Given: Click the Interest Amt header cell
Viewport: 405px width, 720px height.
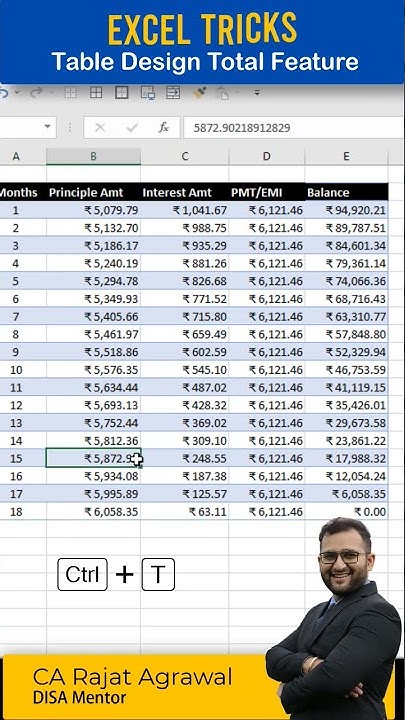Looking at the screenshot, I should click(185, 192).
